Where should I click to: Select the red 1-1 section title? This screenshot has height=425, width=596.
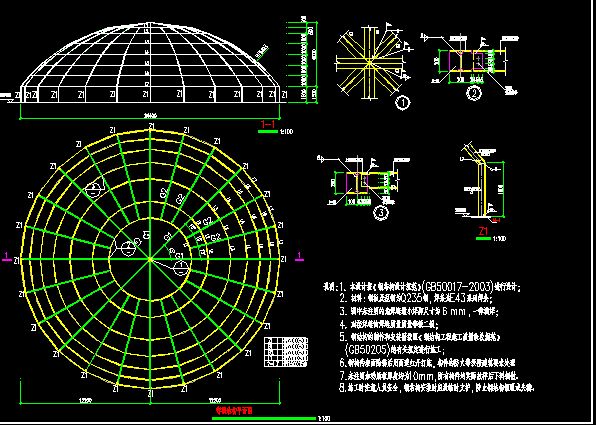click(x=268, y=124)
